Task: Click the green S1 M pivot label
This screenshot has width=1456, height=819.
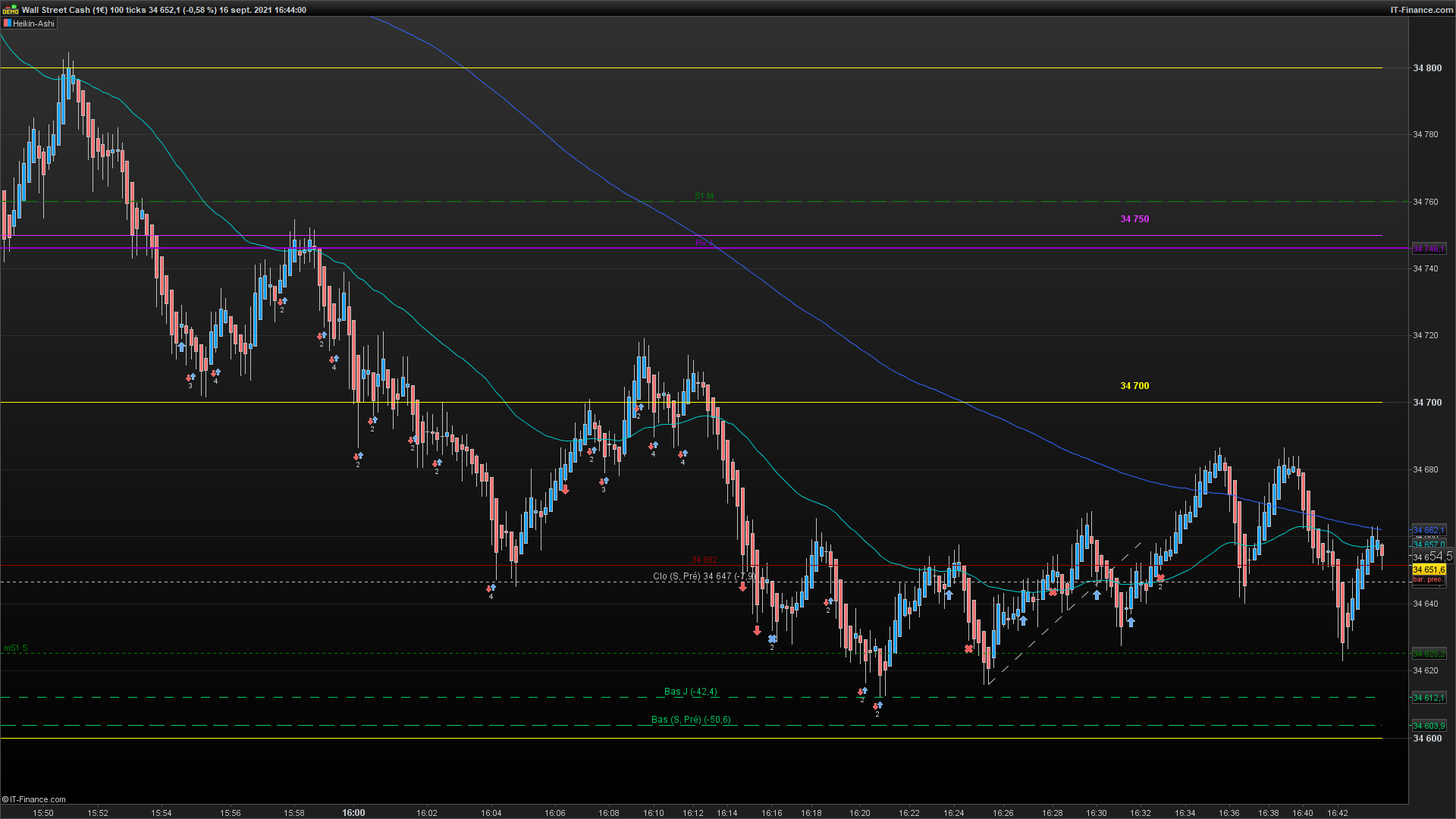Action: click(x=704, y=196)
